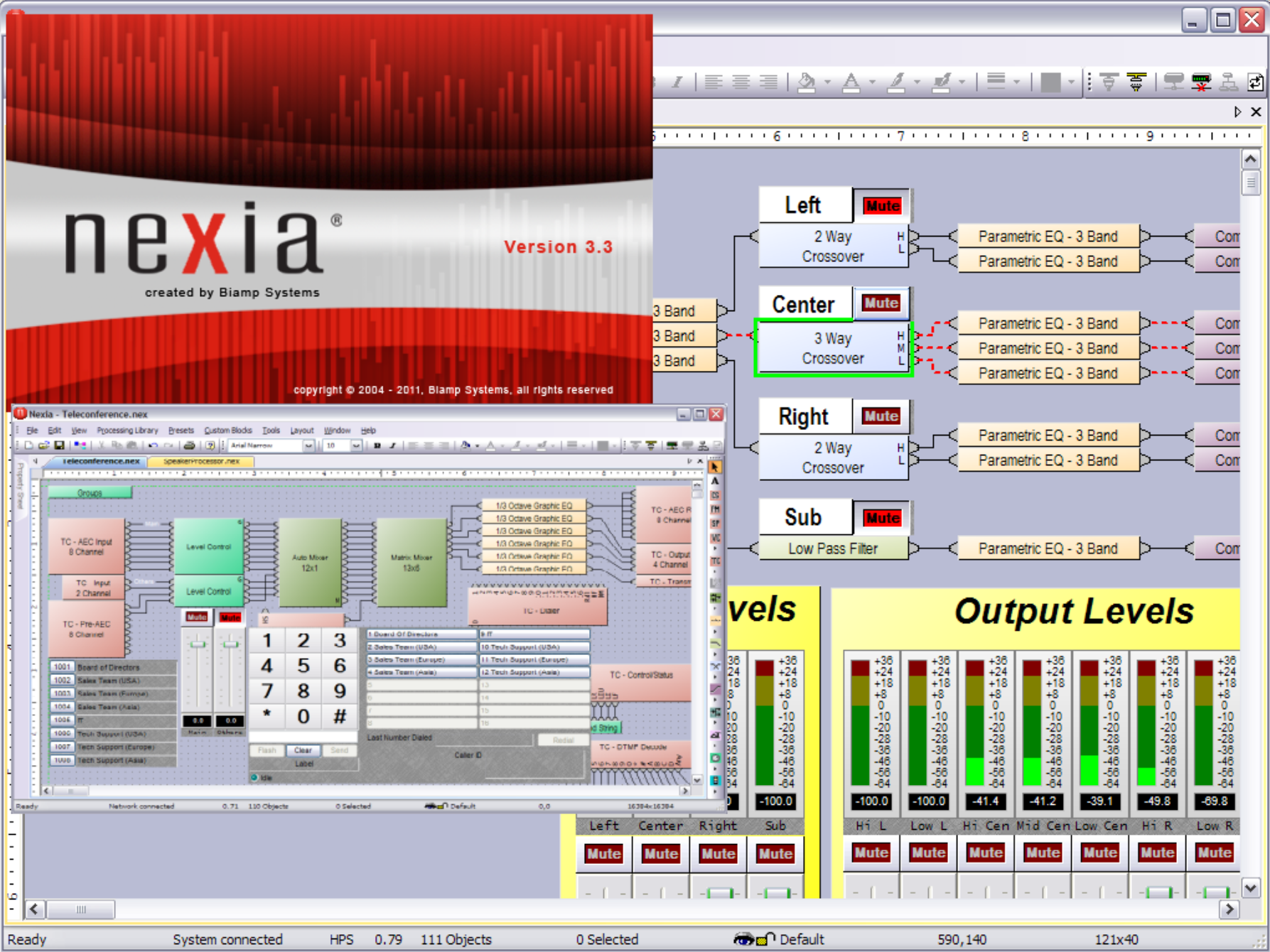The height and width of the screenshot is (952, 1270).
Task: Click the eye icon in the status bar
Action: click(x=743, y=939)
